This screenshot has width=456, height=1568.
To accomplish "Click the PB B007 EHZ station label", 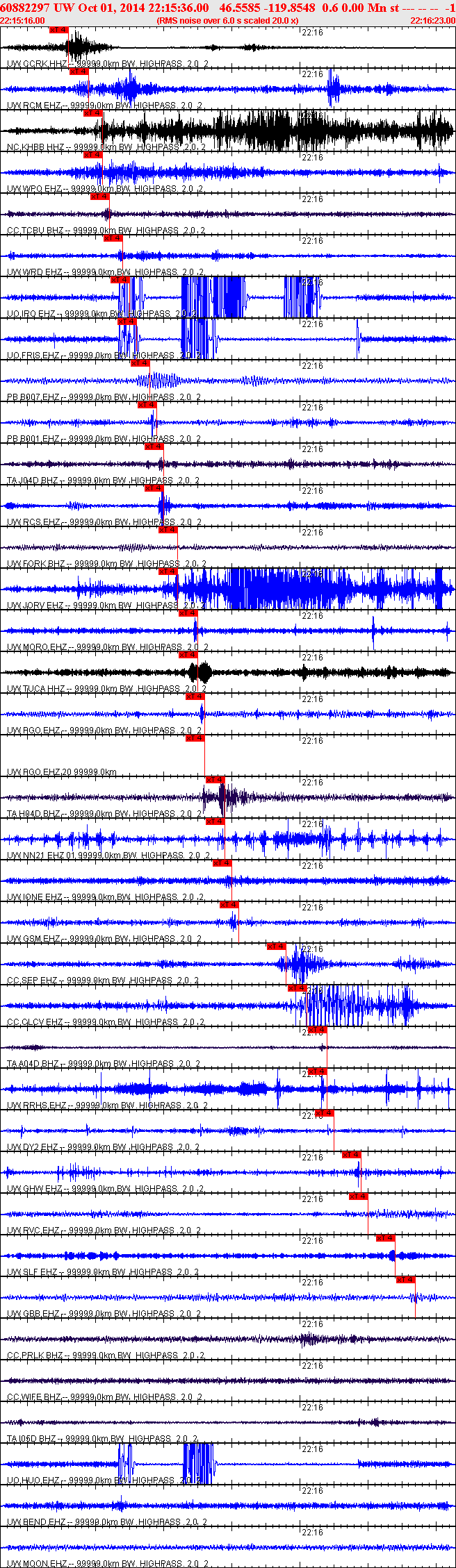I will coord(104,397).
